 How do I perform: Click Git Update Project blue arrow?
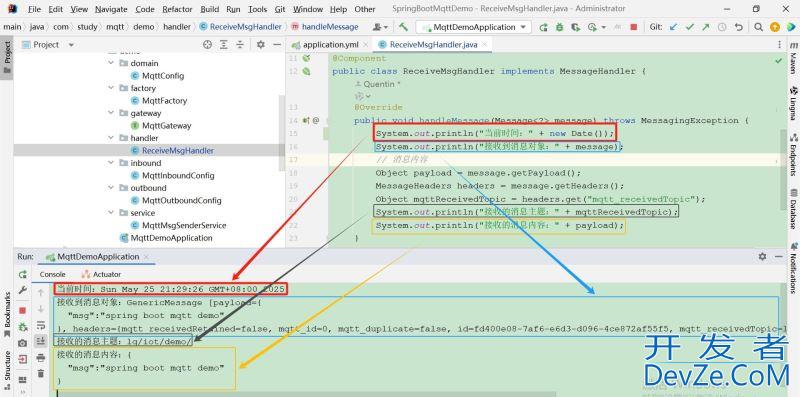click(x=673, y=27)
